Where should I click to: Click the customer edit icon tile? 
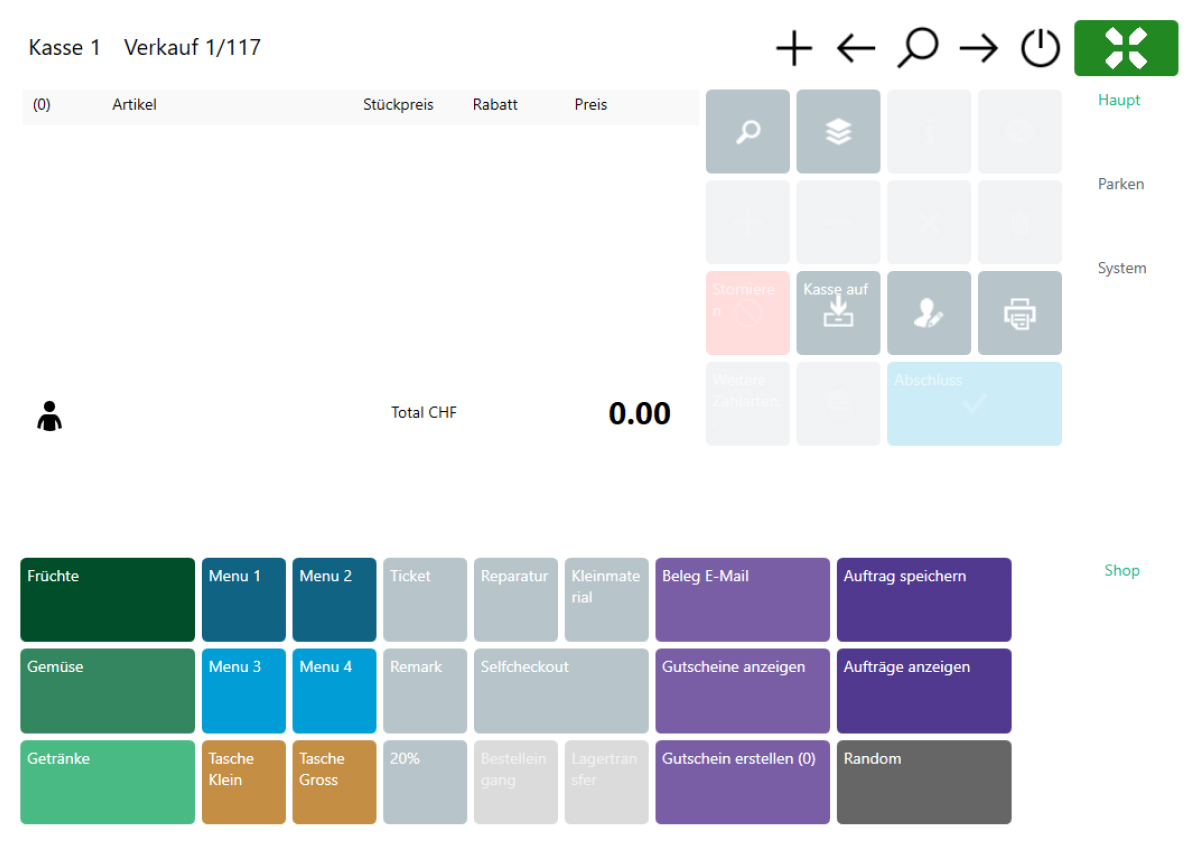928,313
